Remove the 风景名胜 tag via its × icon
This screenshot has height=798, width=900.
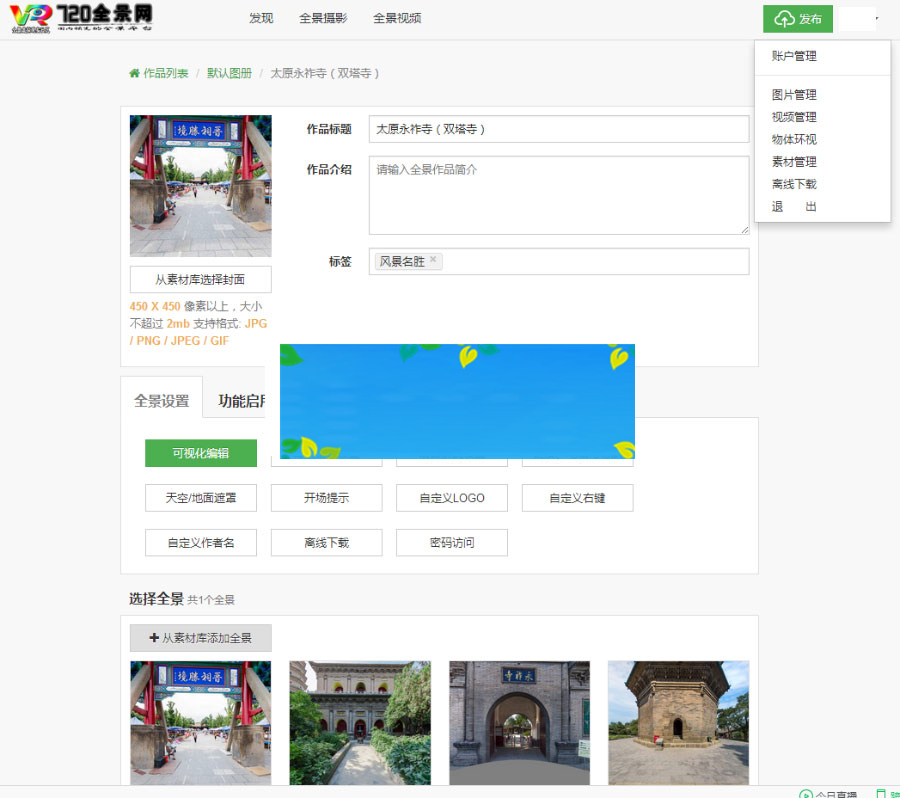coord(433,260)
